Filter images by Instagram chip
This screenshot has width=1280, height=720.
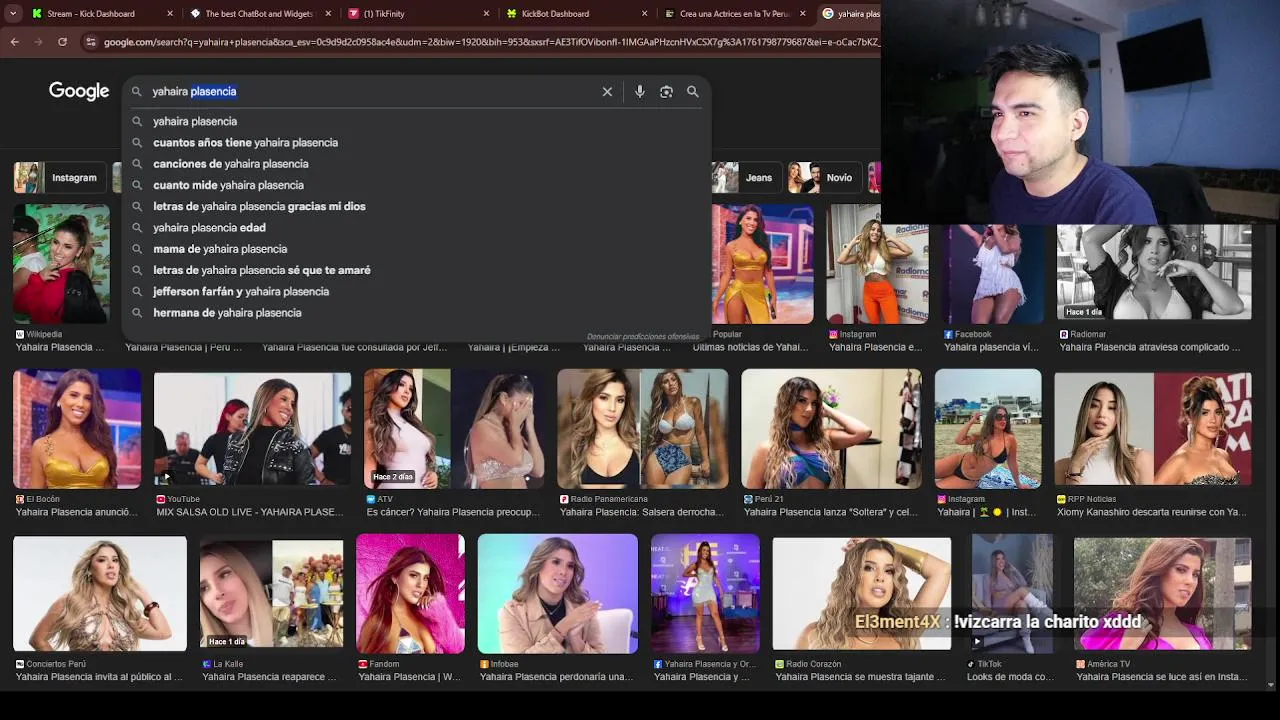pos(59,178)
